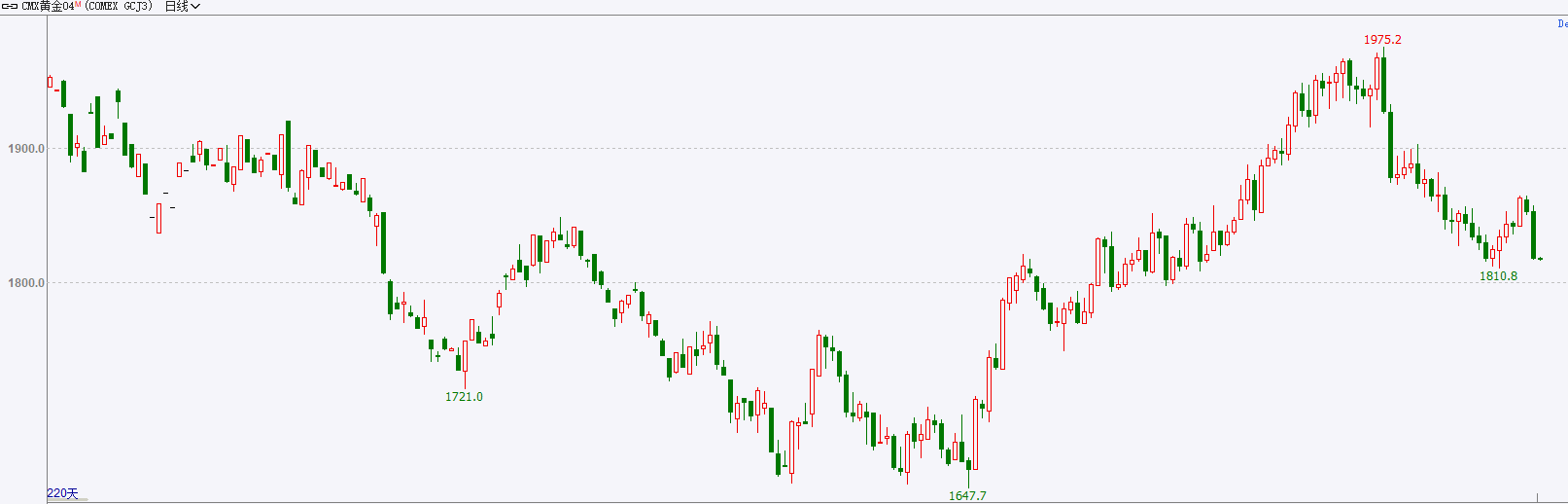Screen dimensions: 1568x504
Task: Click the first candlestick at chart left
Action: pos(51,82)
